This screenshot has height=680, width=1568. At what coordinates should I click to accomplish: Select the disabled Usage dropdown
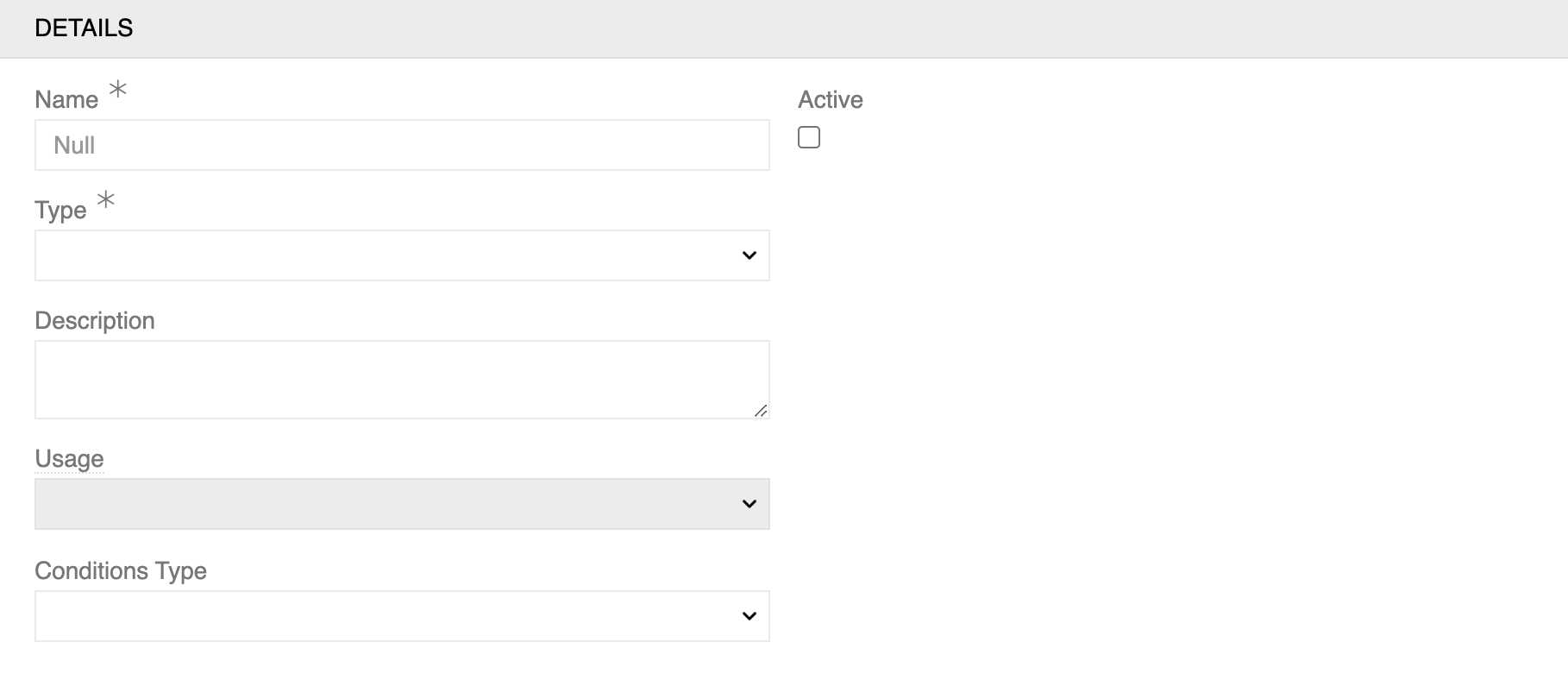pyautogui.click(x=402, y=503)
